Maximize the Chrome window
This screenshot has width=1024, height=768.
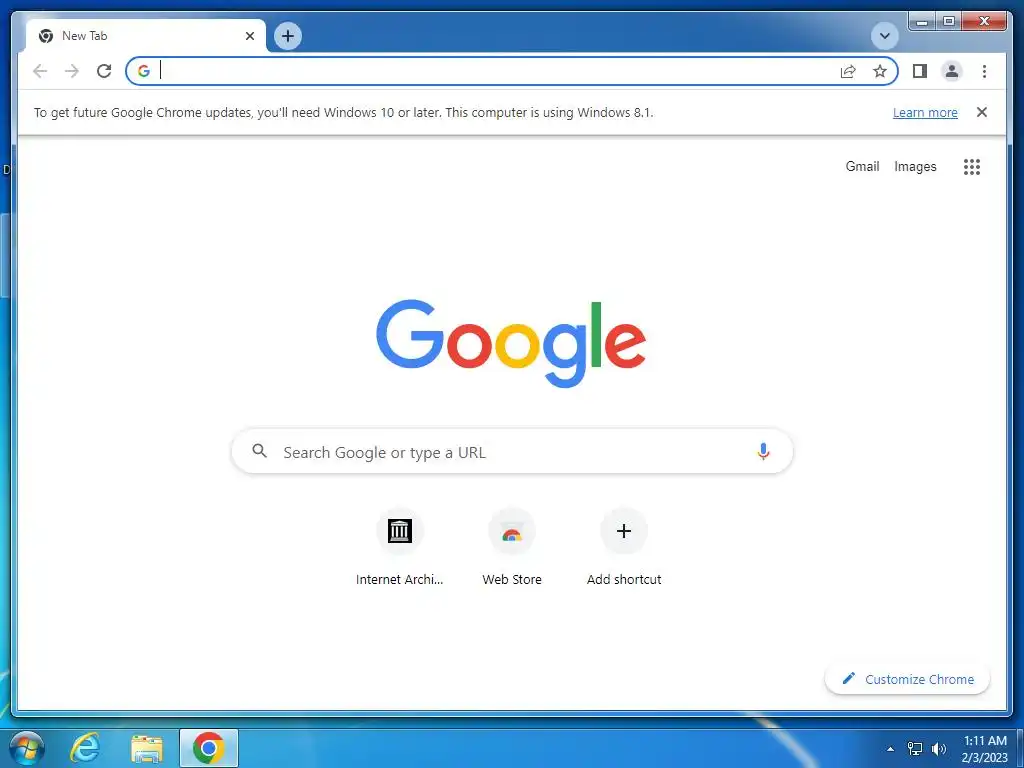[949, 22]
